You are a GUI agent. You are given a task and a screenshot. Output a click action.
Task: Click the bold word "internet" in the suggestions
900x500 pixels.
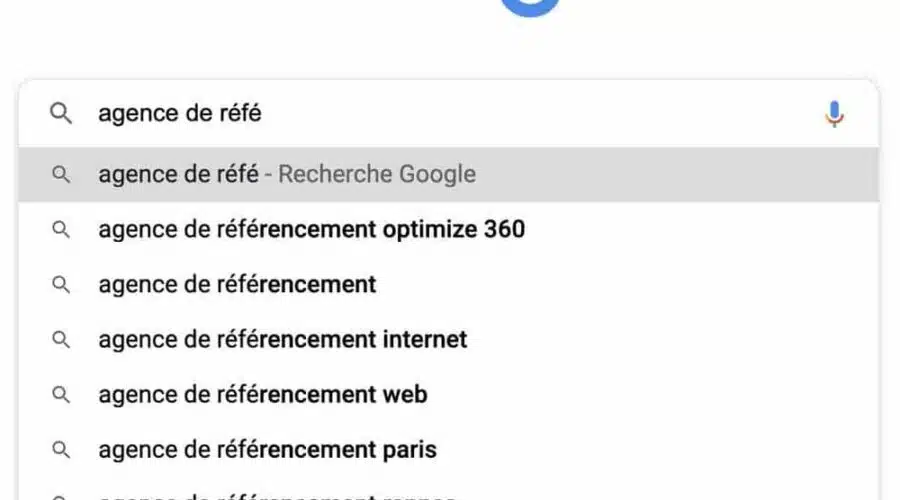425,340
